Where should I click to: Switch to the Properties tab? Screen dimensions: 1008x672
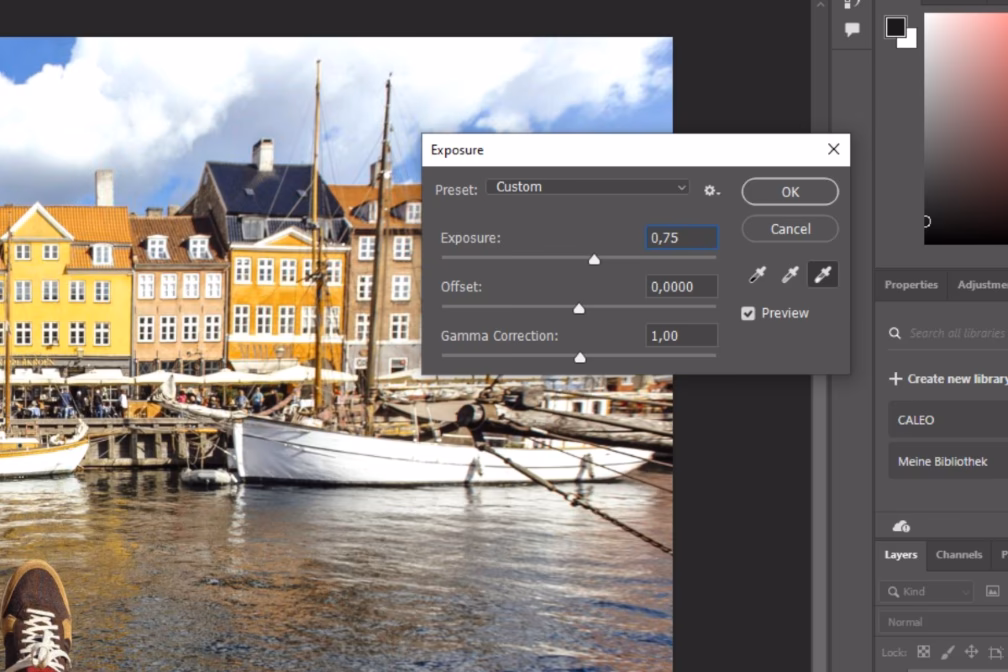coord(911,285)
